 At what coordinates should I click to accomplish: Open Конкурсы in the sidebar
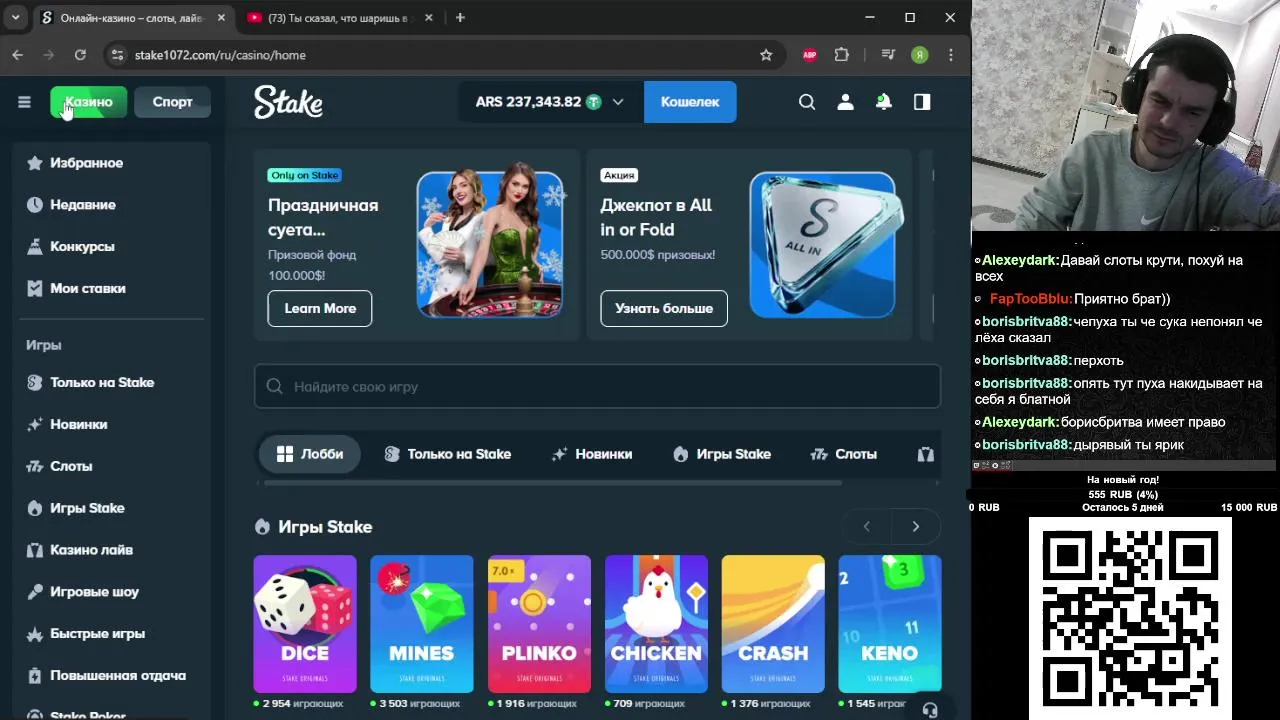112,247
